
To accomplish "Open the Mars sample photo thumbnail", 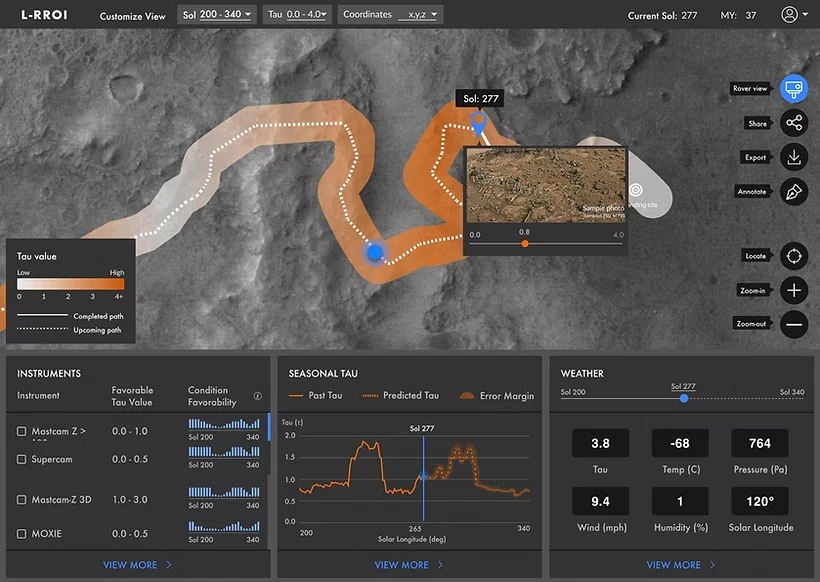I will [546, 186].
